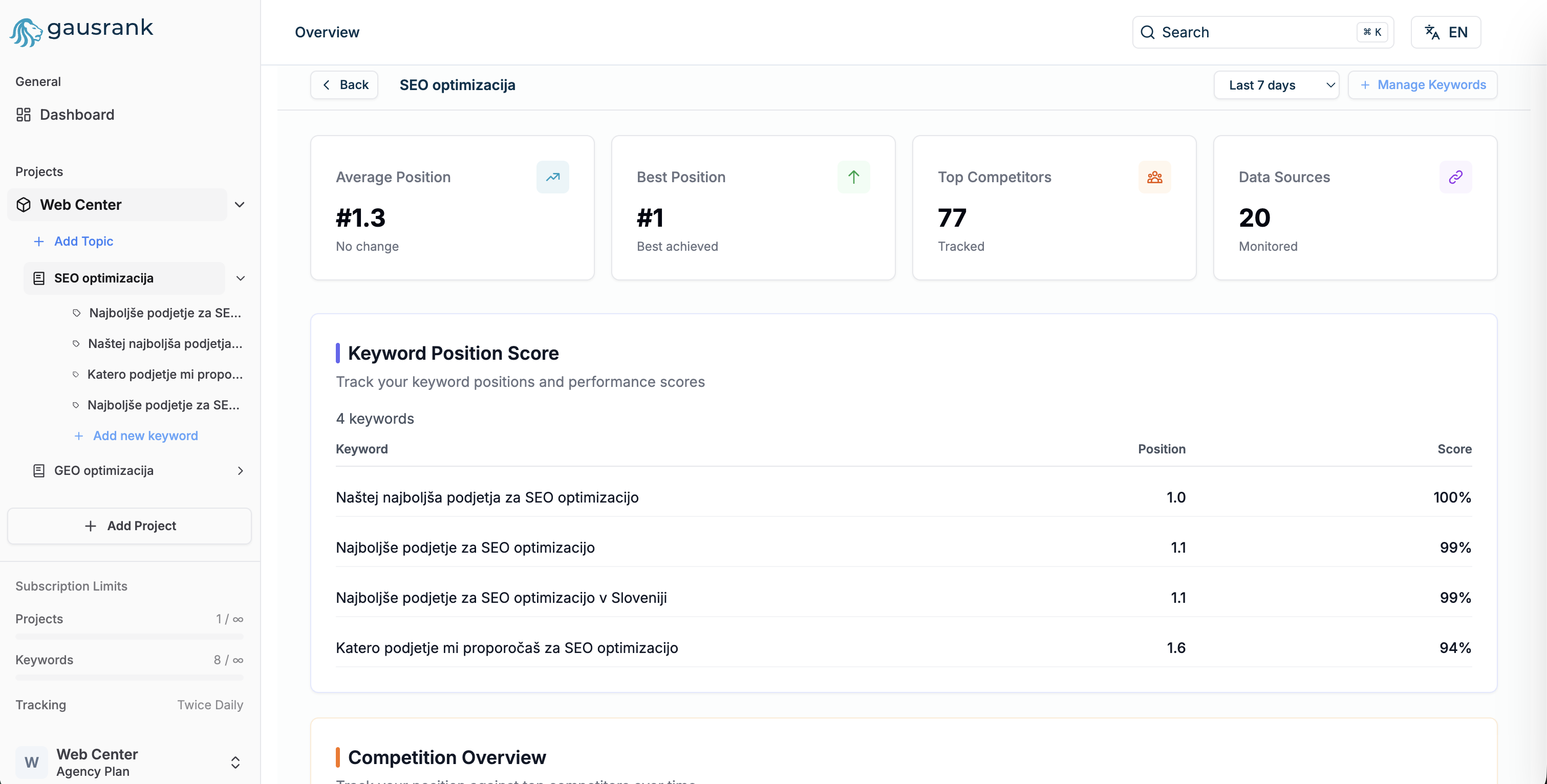Image resolution: width=1547 pixels, height=784 pixels.
Task: Click the document icon beside GEO optimizacija
Action: click(39, 471)
